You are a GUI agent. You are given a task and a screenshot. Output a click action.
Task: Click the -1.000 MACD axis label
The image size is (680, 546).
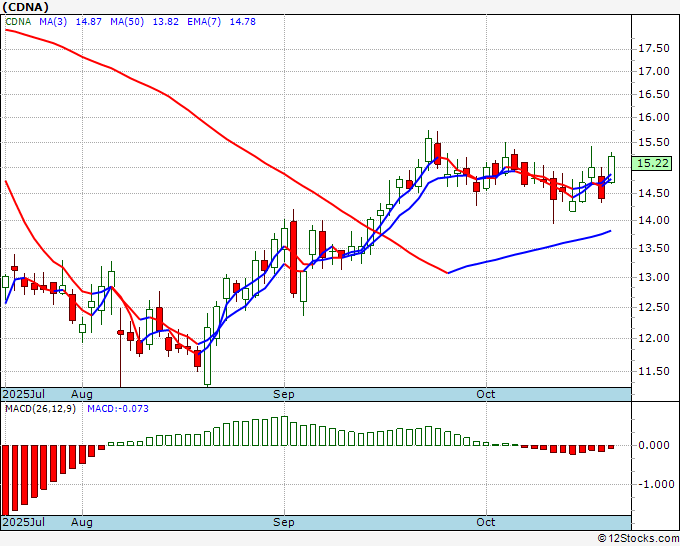pyautogui.click(x=652, y=484)
